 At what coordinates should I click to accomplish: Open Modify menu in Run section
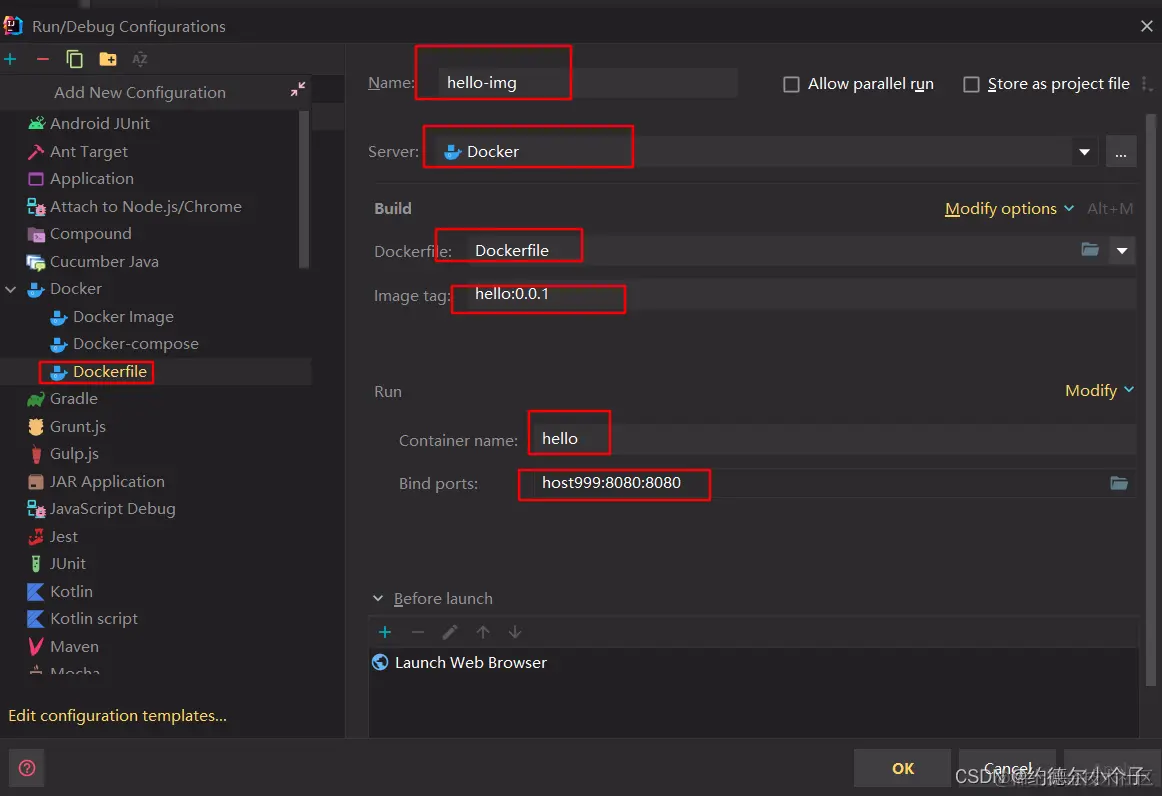pos(1099,391)
